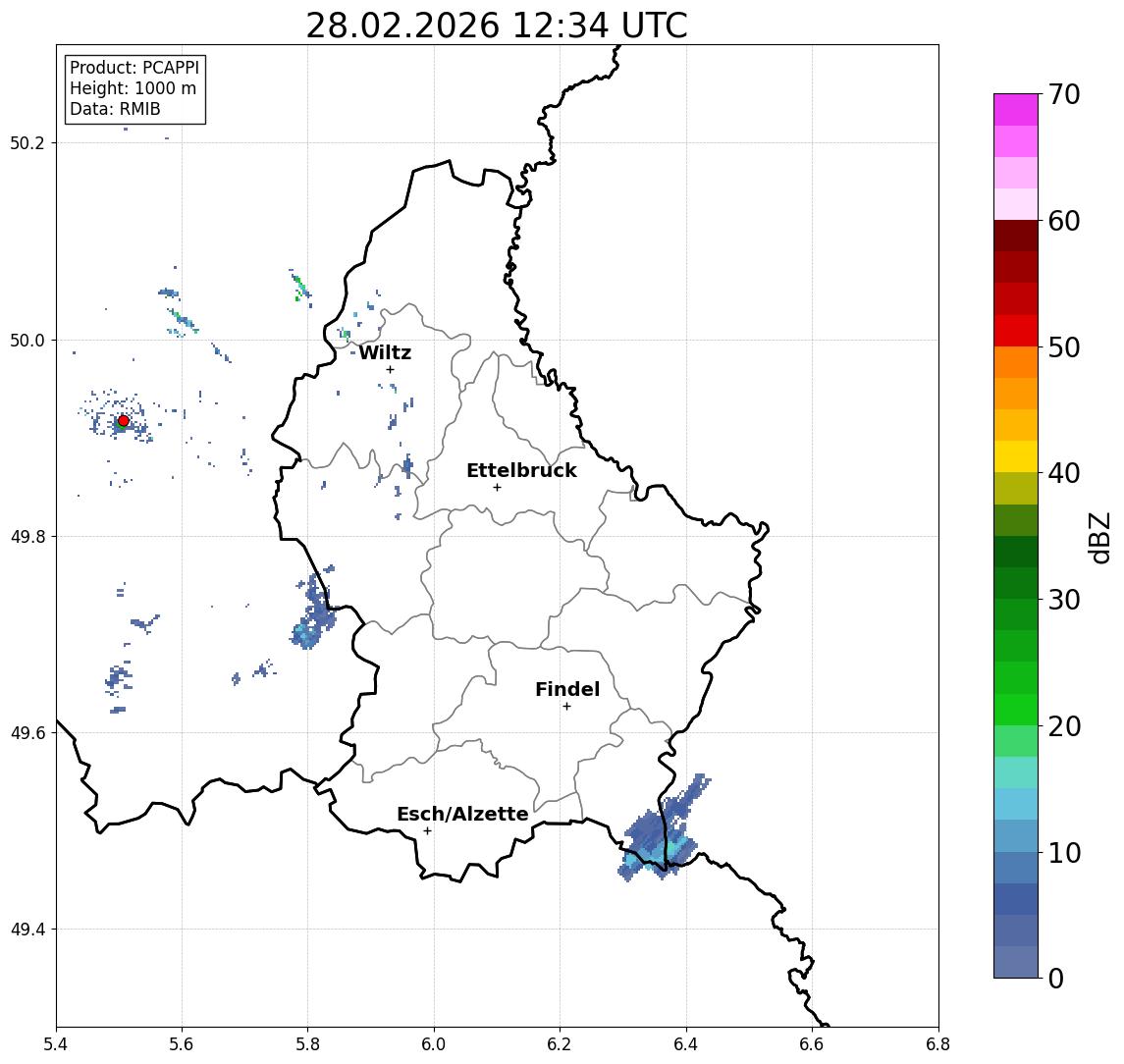The image size is (1124, 1064).
Task: Click the latitude tick label 49.4
Action: click(27, 930)
